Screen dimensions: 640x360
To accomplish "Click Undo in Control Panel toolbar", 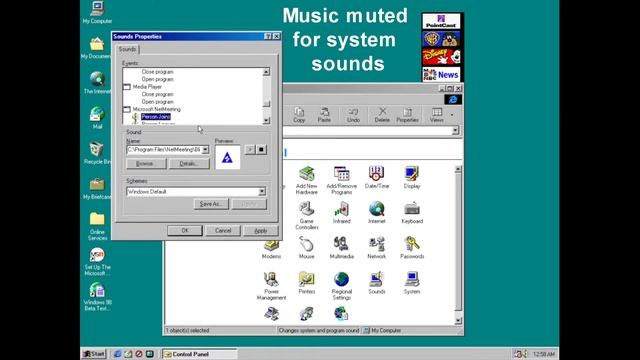I will [353, 115].
